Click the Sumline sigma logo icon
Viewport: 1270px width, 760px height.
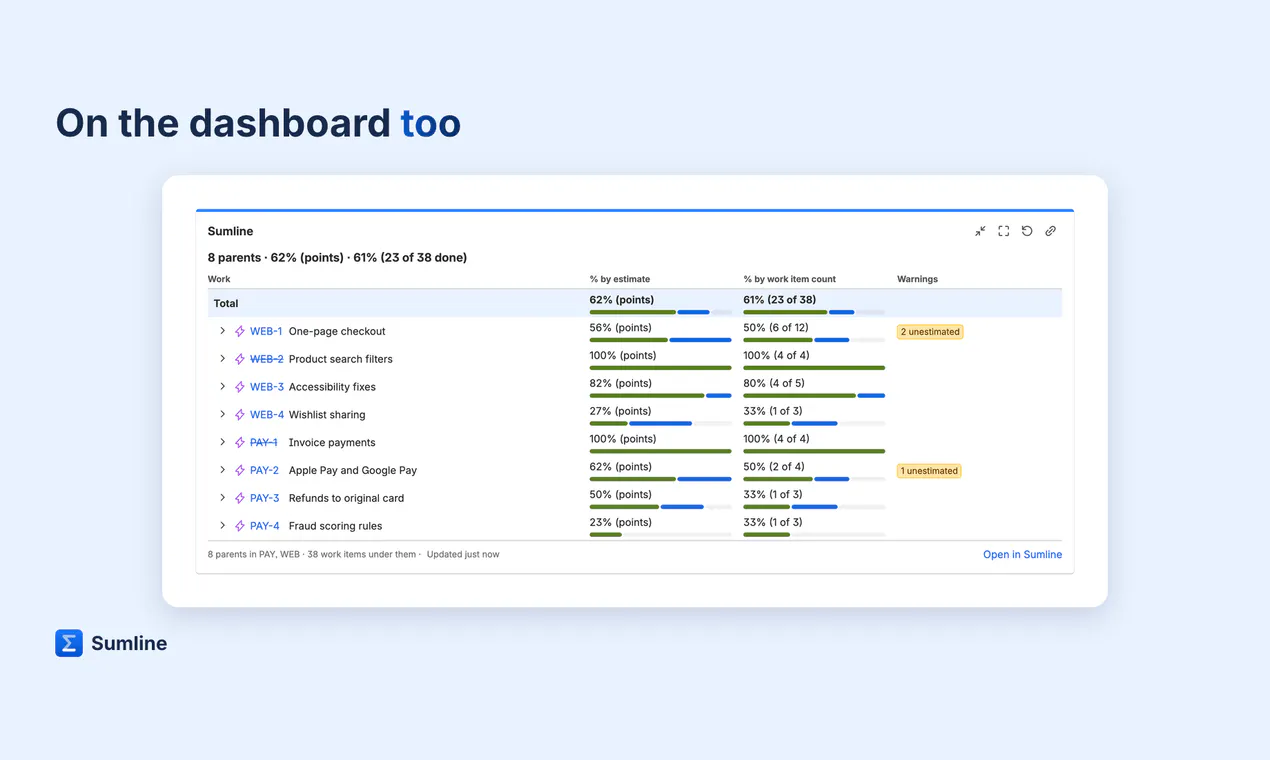pos(69,643)
